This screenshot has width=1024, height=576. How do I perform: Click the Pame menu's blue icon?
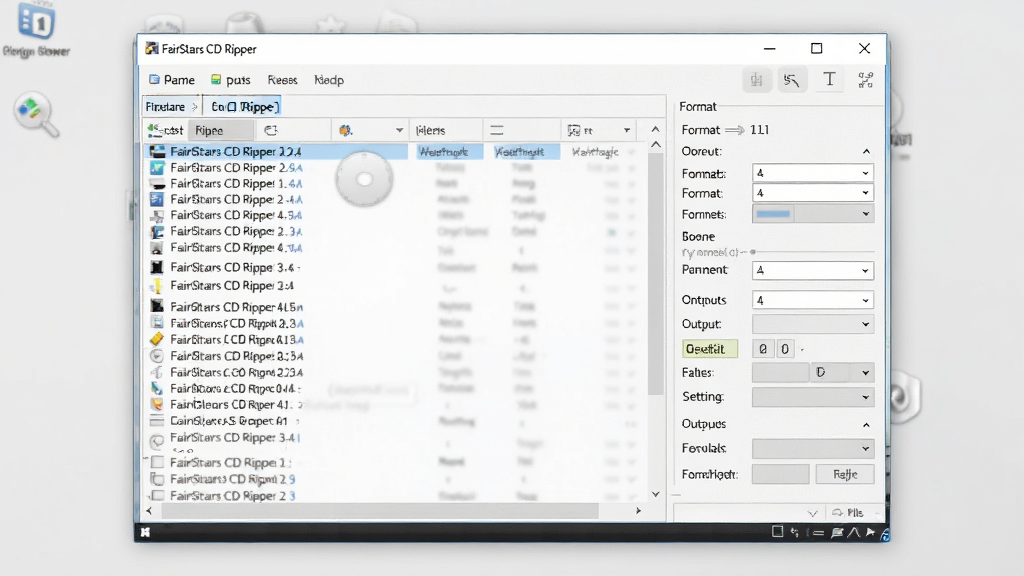pyautogui.click(x=154, y=80)
